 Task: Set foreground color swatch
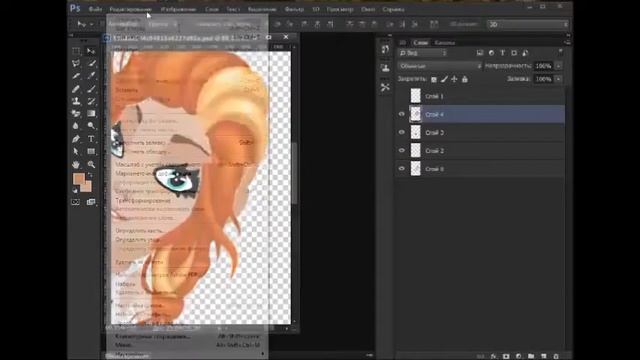click(78, 179)
